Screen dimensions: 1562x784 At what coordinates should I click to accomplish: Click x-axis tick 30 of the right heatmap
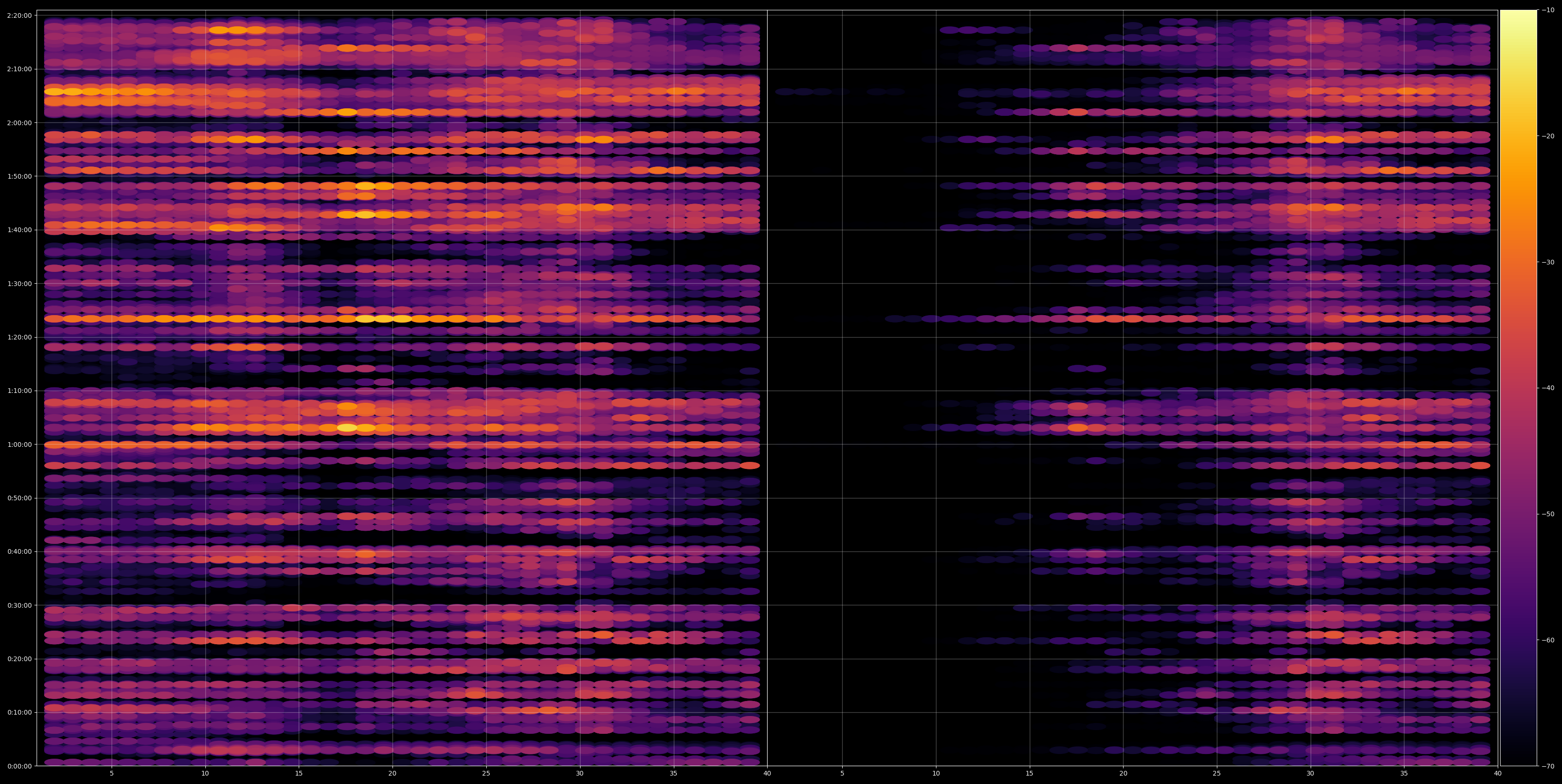click(1310, 774)
